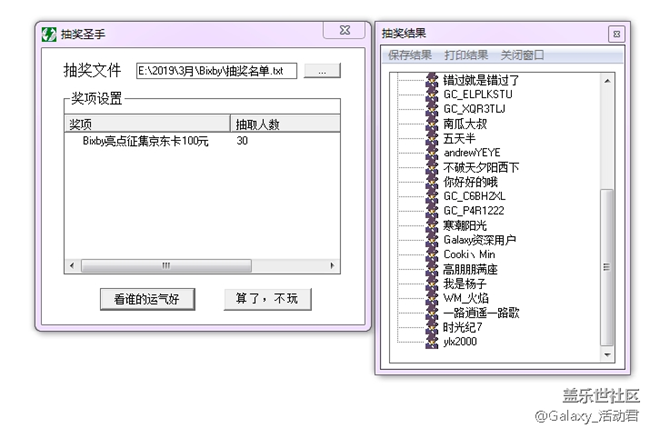
Task: Select winner name GC_P4R1222
Action: (474, 211)
